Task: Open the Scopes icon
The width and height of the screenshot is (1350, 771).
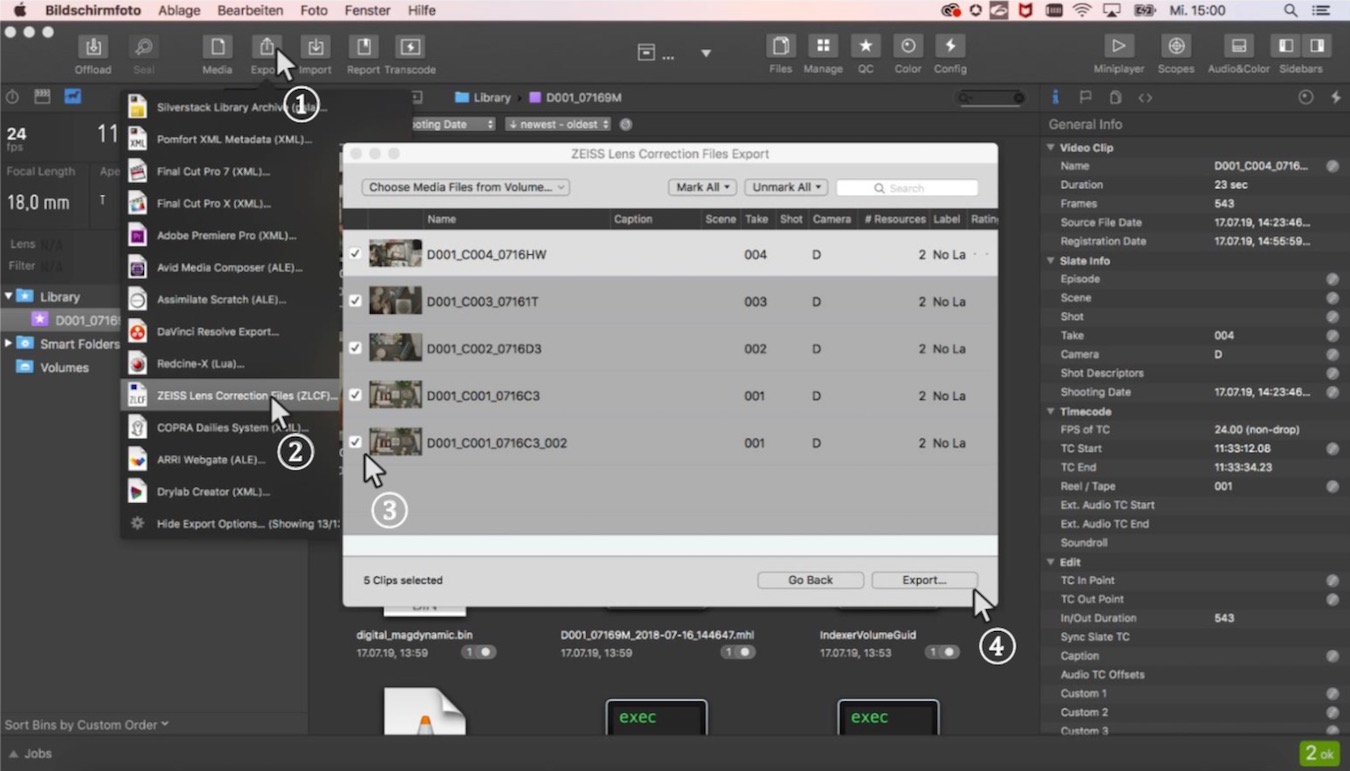Action: coord(1176,46)
